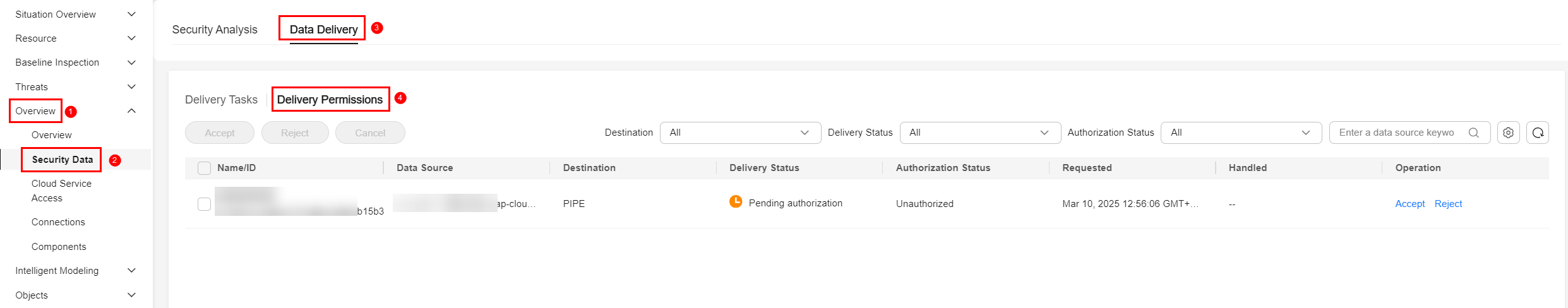Open Cloud Service Access in sidebar
The image size is (1568, 308).
(61, 191)
